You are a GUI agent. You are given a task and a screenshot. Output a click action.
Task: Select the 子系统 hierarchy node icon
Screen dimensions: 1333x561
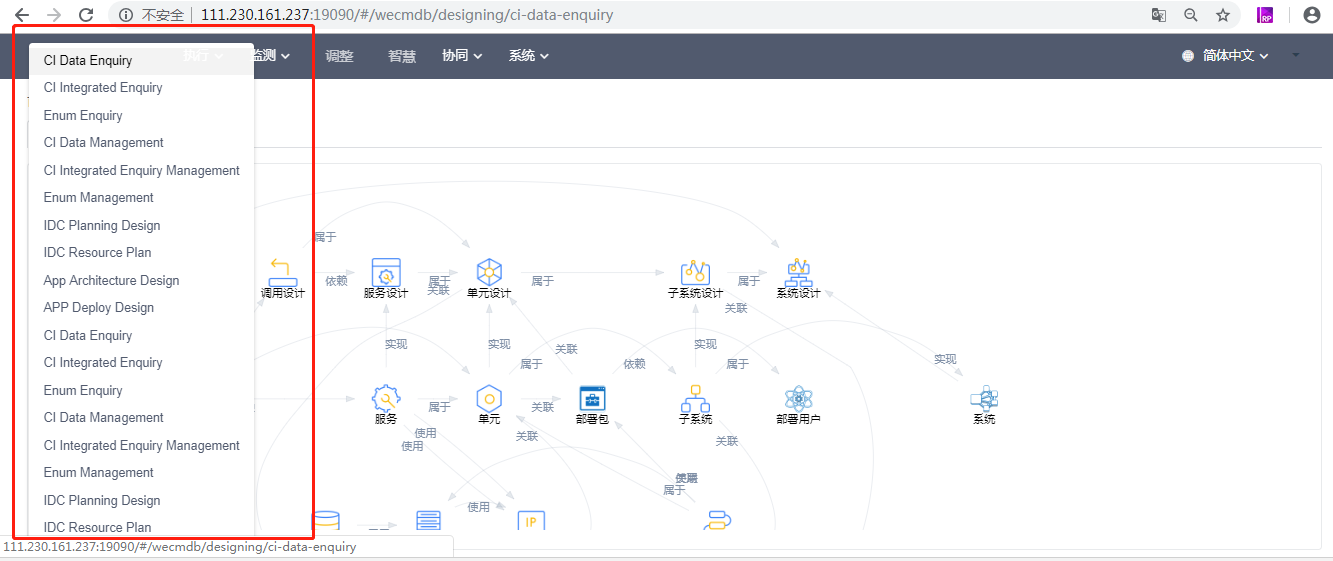pyautogui.click(x=695, y=398)
